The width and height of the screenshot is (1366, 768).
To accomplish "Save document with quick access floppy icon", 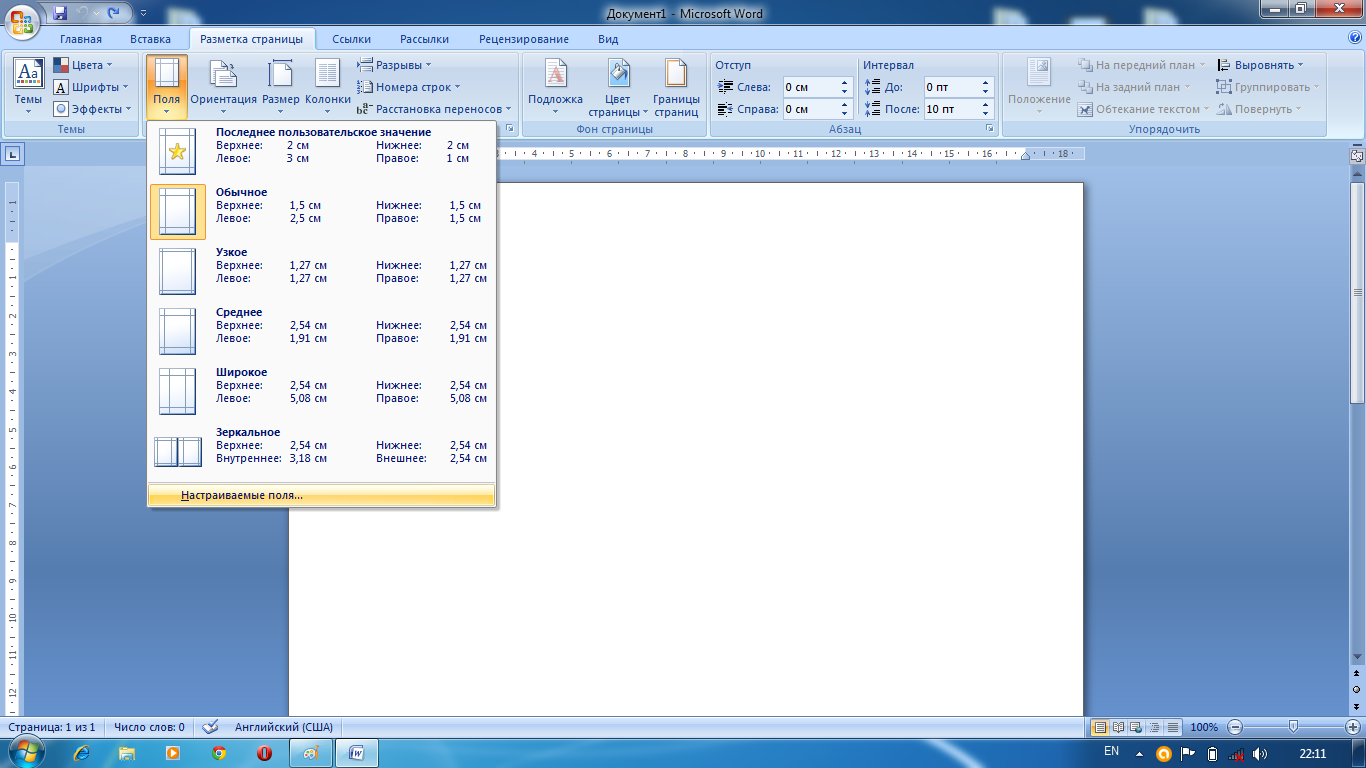I will point(60,13).
